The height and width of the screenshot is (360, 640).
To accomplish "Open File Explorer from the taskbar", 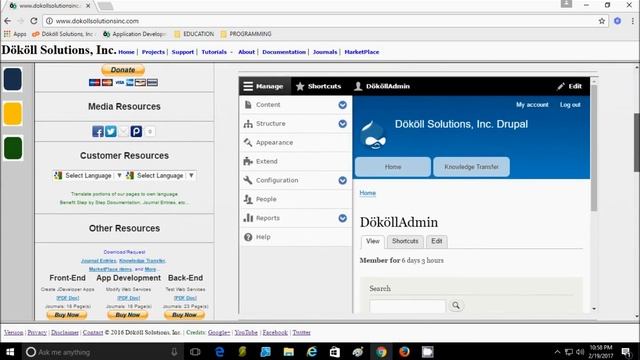I will [289, 351].
